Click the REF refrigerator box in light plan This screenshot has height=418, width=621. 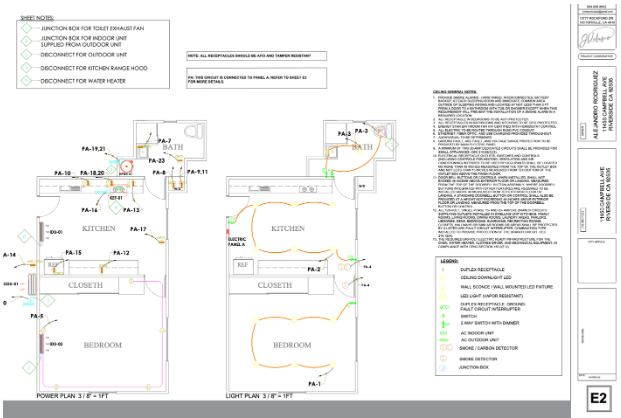(242, 265)
